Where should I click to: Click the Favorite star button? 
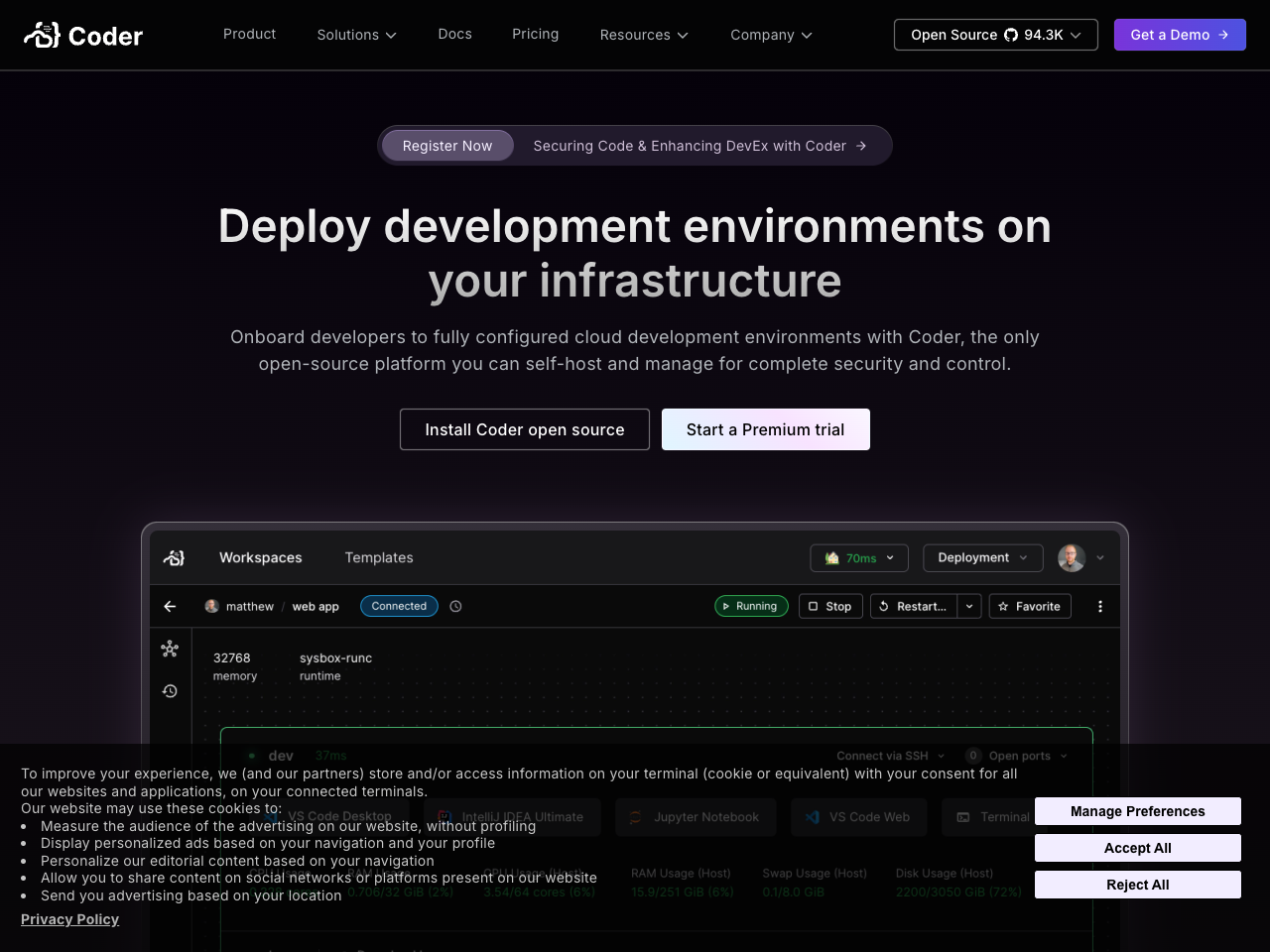(1030, 606)
